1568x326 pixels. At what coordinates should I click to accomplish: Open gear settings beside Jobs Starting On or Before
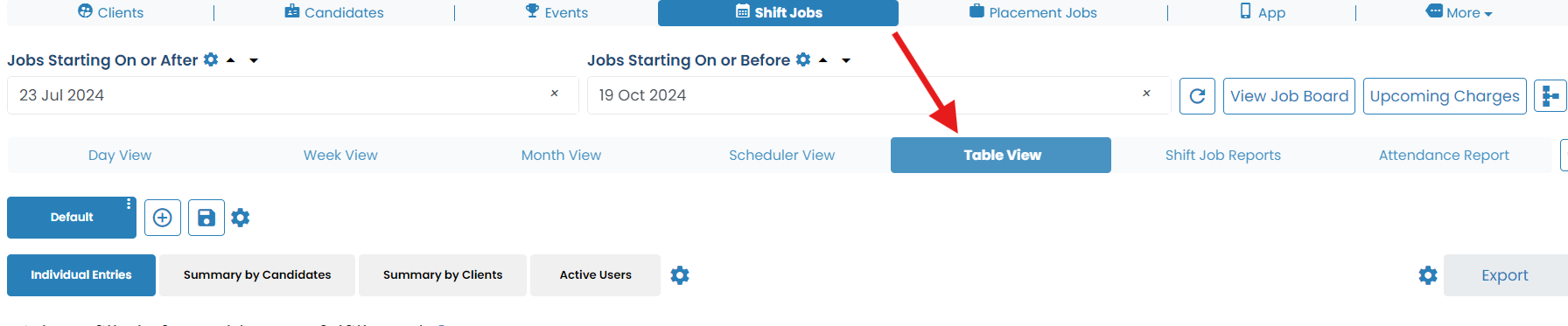(x=803, y=59)
